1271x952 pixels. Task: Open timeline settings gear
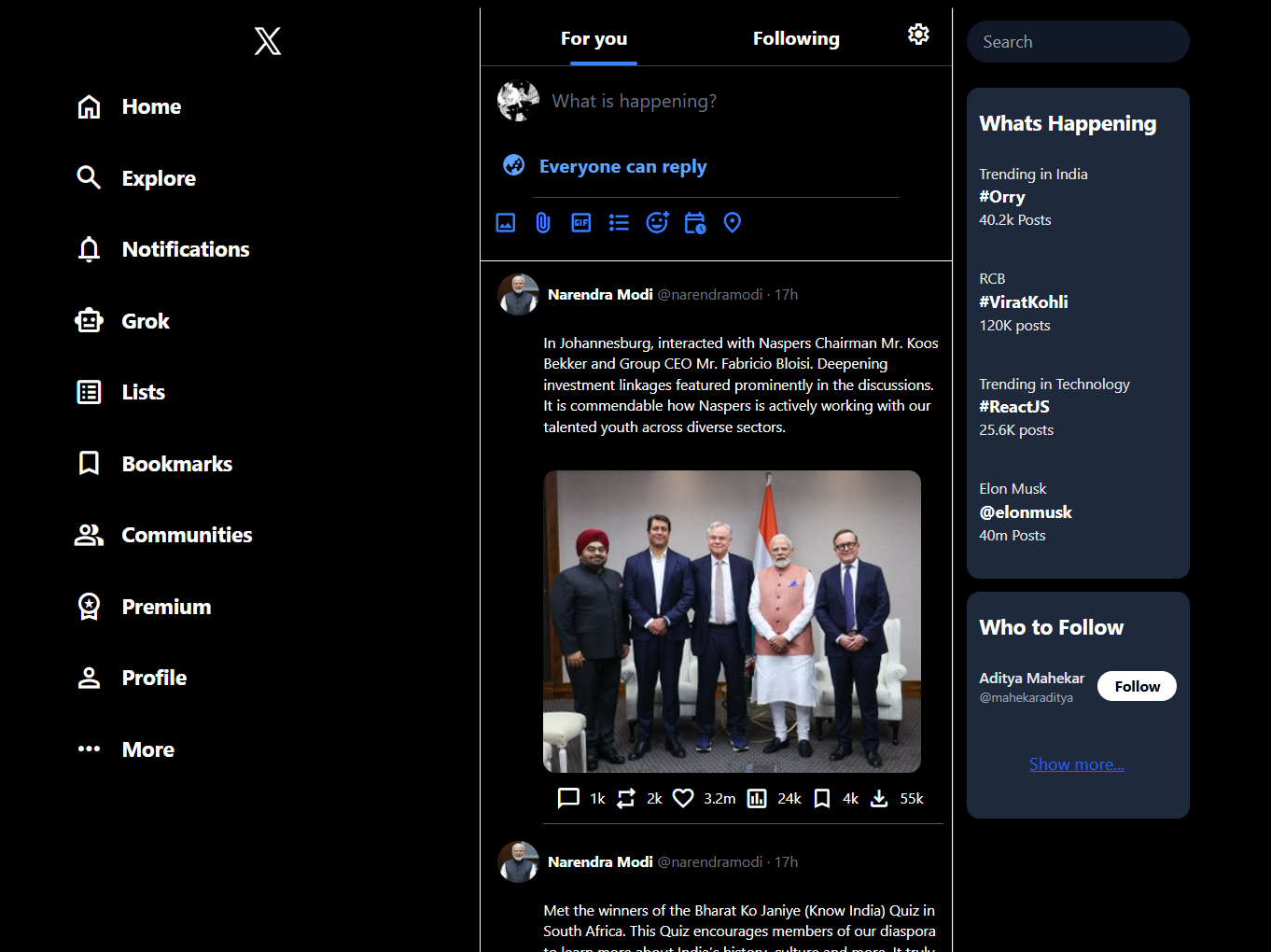tap(918, 35)
